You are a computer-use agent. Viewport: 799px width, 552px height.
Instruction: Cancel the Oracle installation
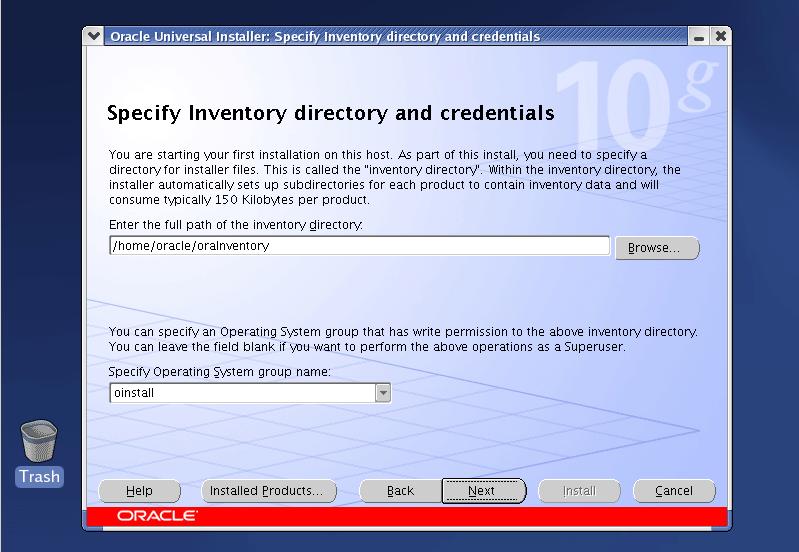(674, 491)
